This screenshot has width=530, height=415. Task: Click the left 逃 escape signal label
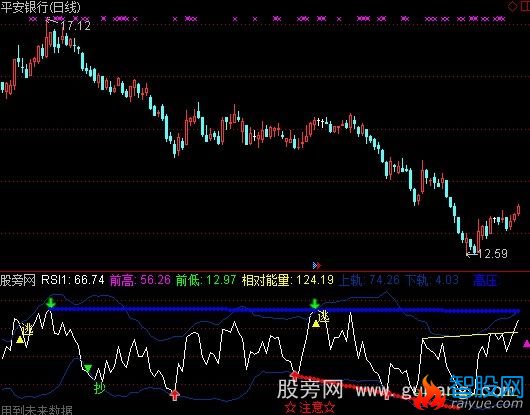click(x=27, y=328)
